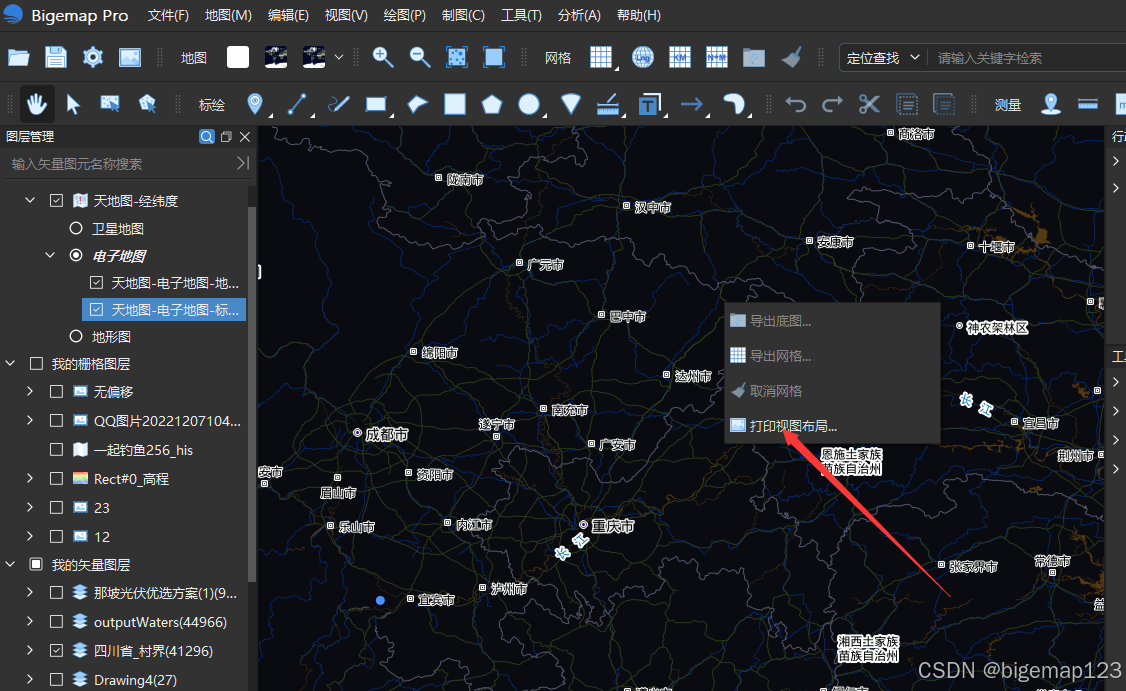The width and height of the screenshot is (1126, 691).
Task: Toggle the 一起钓鱼256_his checkbox
Action: coord(56,450)
